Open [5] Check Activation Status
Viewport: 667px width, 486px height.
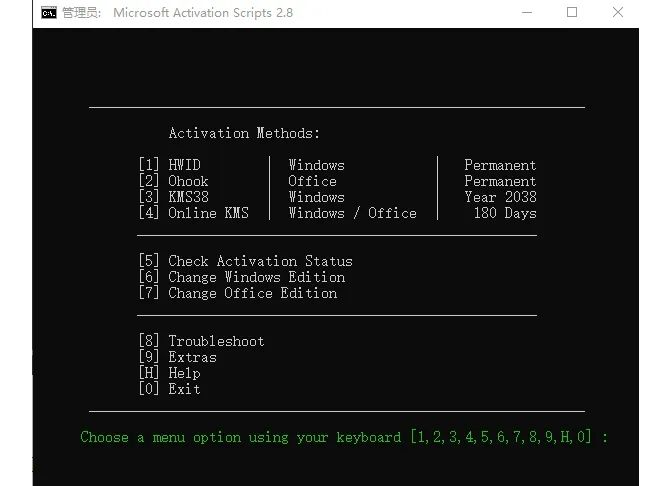click(245, 261)
